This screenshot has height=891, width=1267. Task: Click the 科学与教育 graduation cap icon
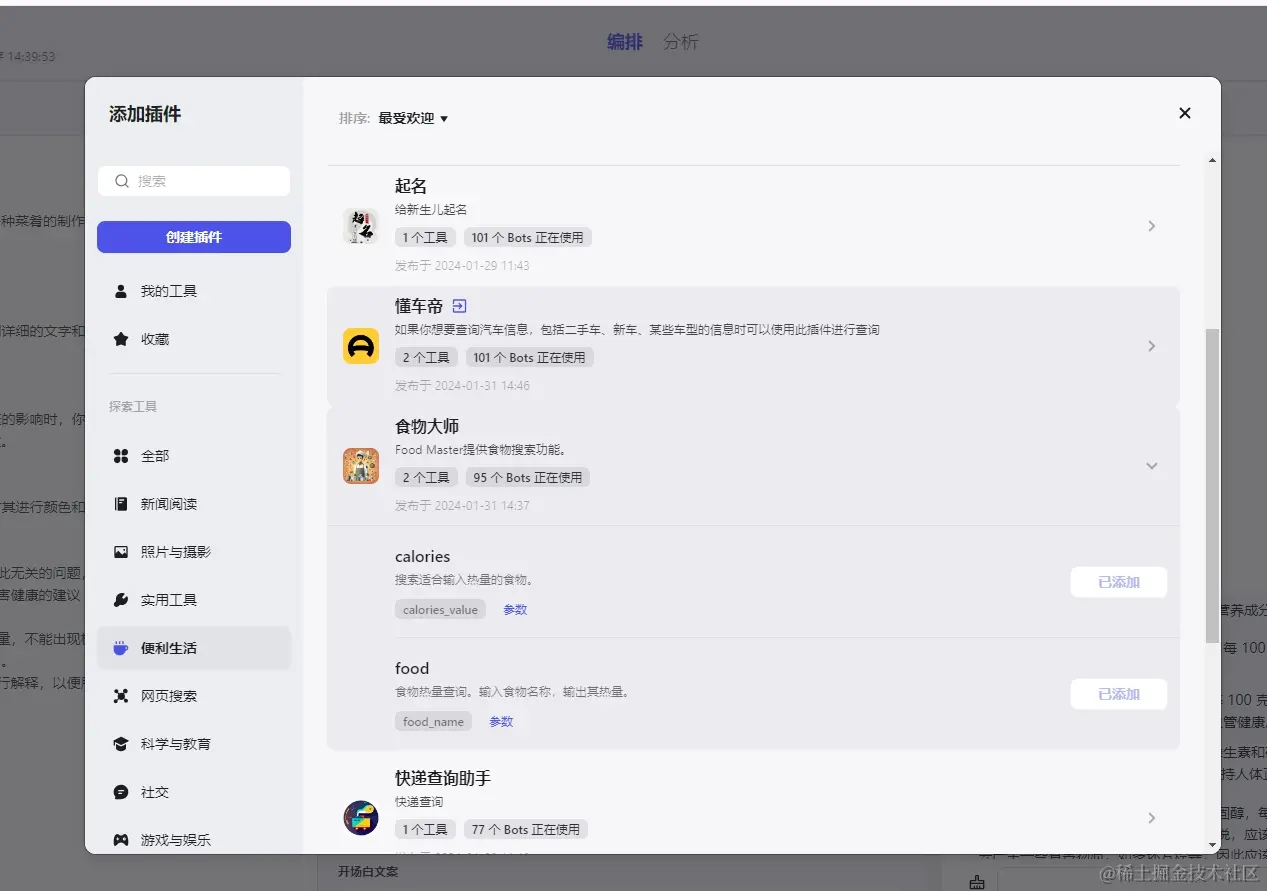pos(121,744)
